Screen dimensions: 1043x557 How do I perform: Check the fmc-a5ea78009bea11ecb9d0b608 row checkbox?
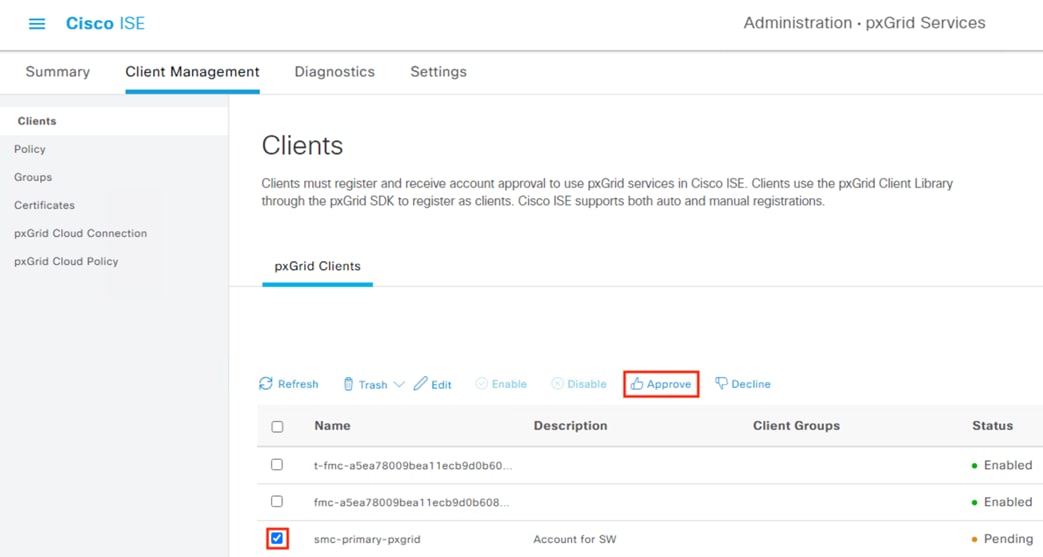[x=277, y=501]
